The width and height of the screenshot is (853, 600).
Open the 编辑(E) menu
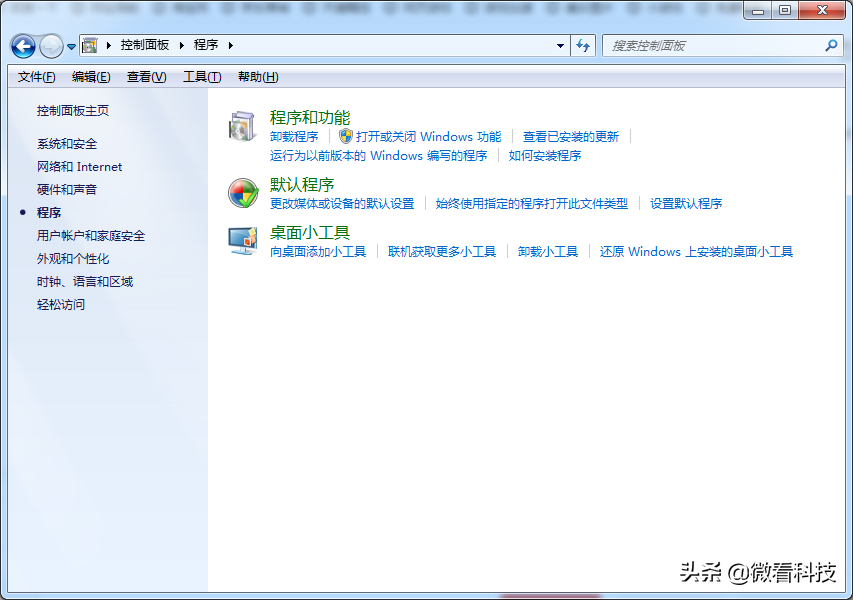(91, 77)
